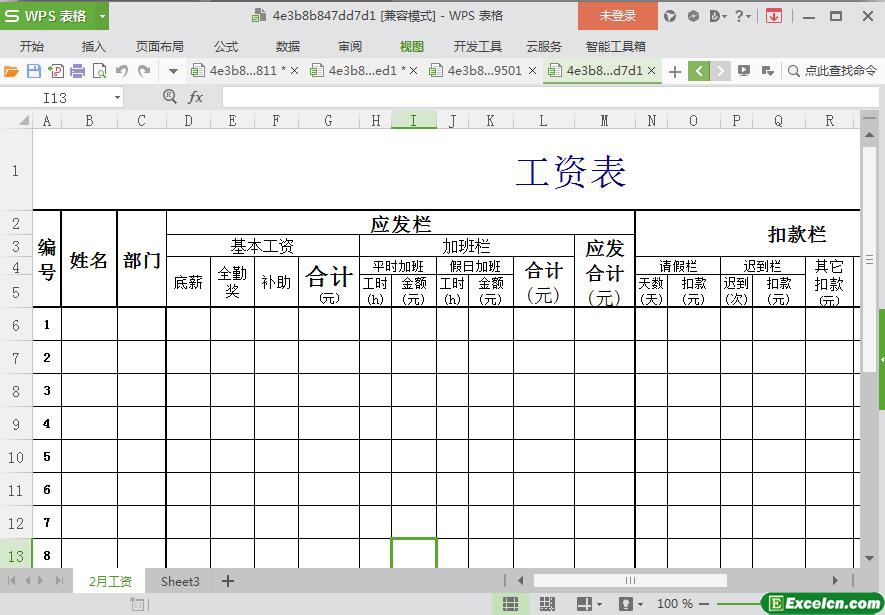The image size is (885, 615).
Task: Open the 数据 ribbon tab
Action: pos(288,46)
